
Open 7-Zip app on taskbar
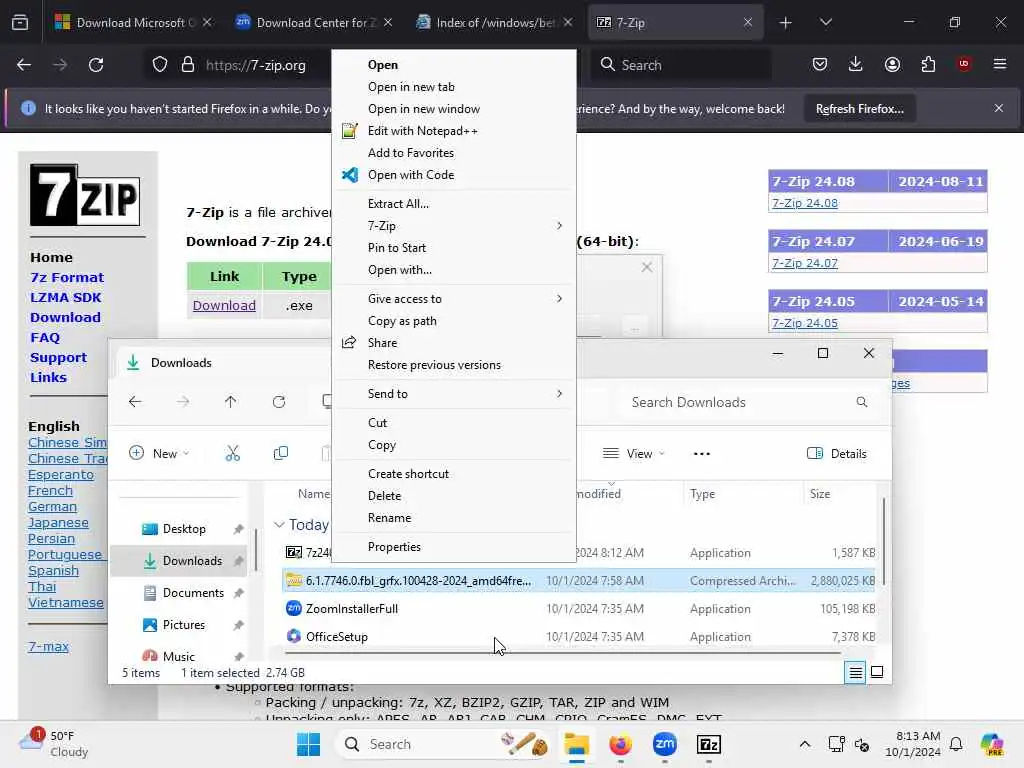coord(709,744)
